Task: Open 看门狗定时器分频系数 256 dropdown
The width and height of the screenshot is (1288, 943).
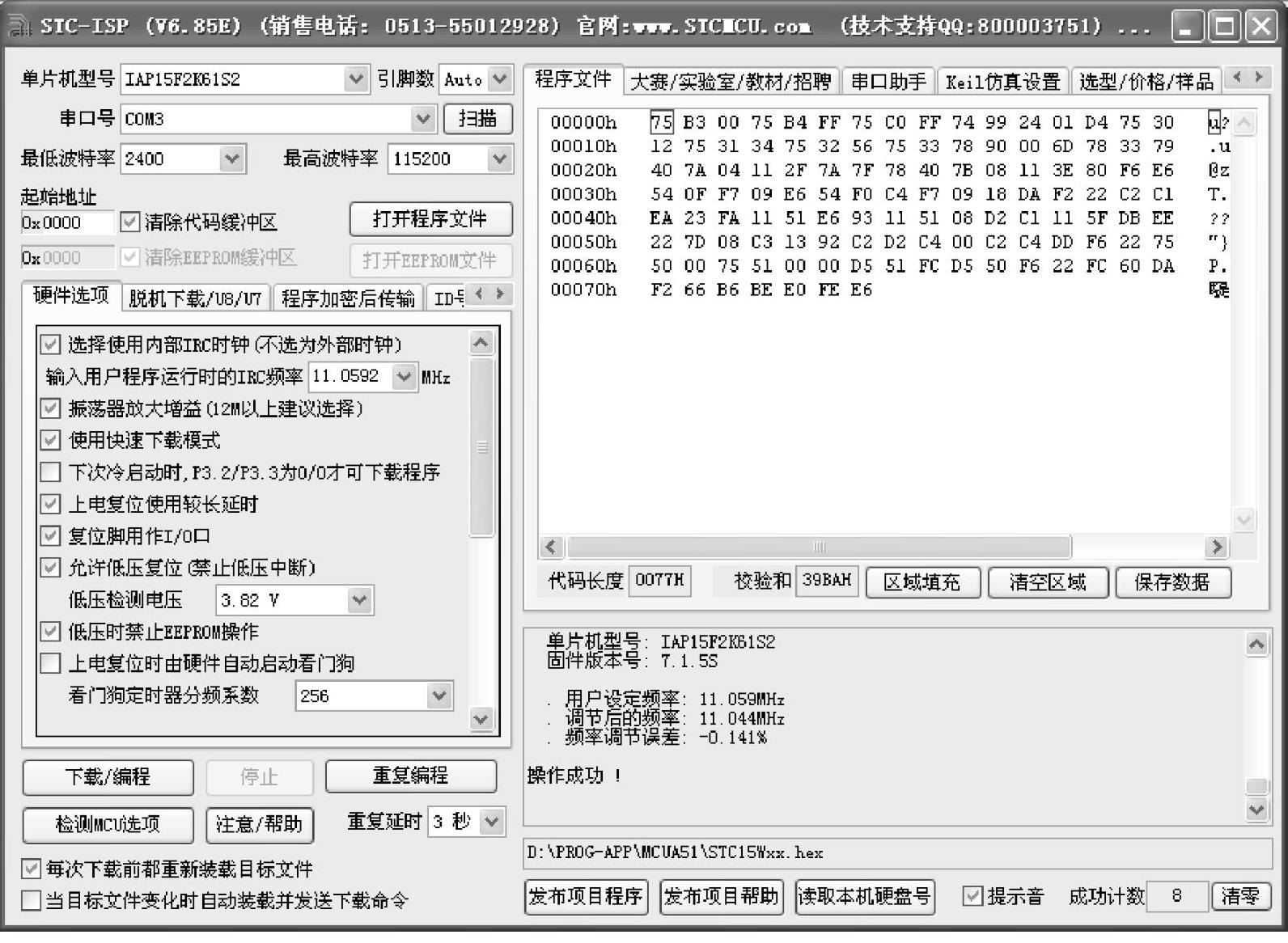Action: [439, 696]
